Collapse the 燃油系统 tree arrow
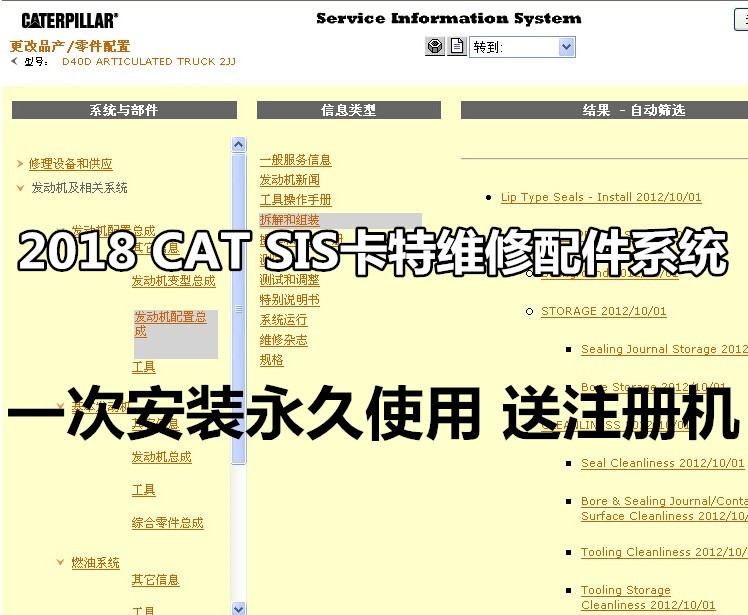 [x=60, y=563]
